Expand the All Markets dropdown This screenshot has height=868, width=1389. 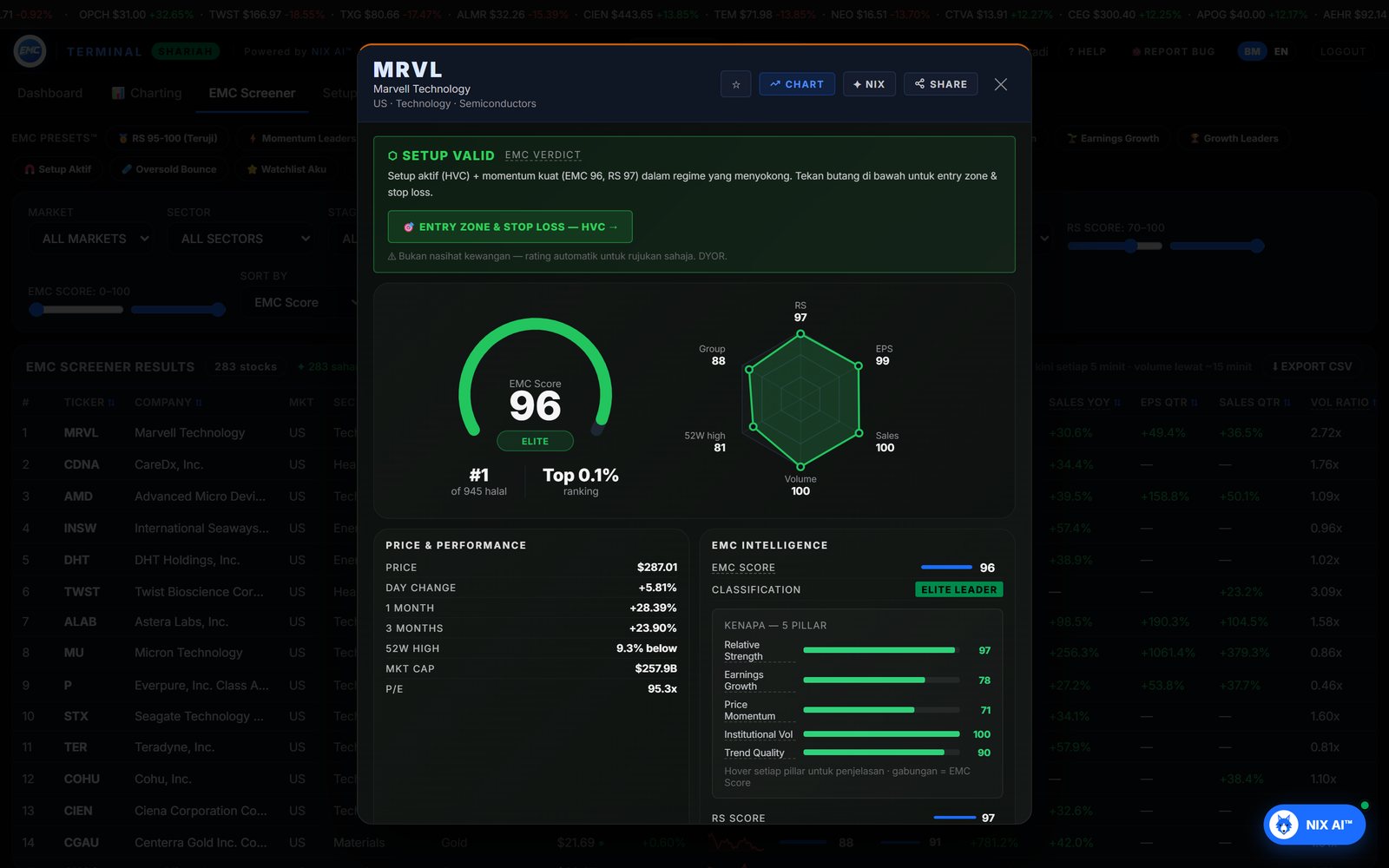tap(90, 239)
